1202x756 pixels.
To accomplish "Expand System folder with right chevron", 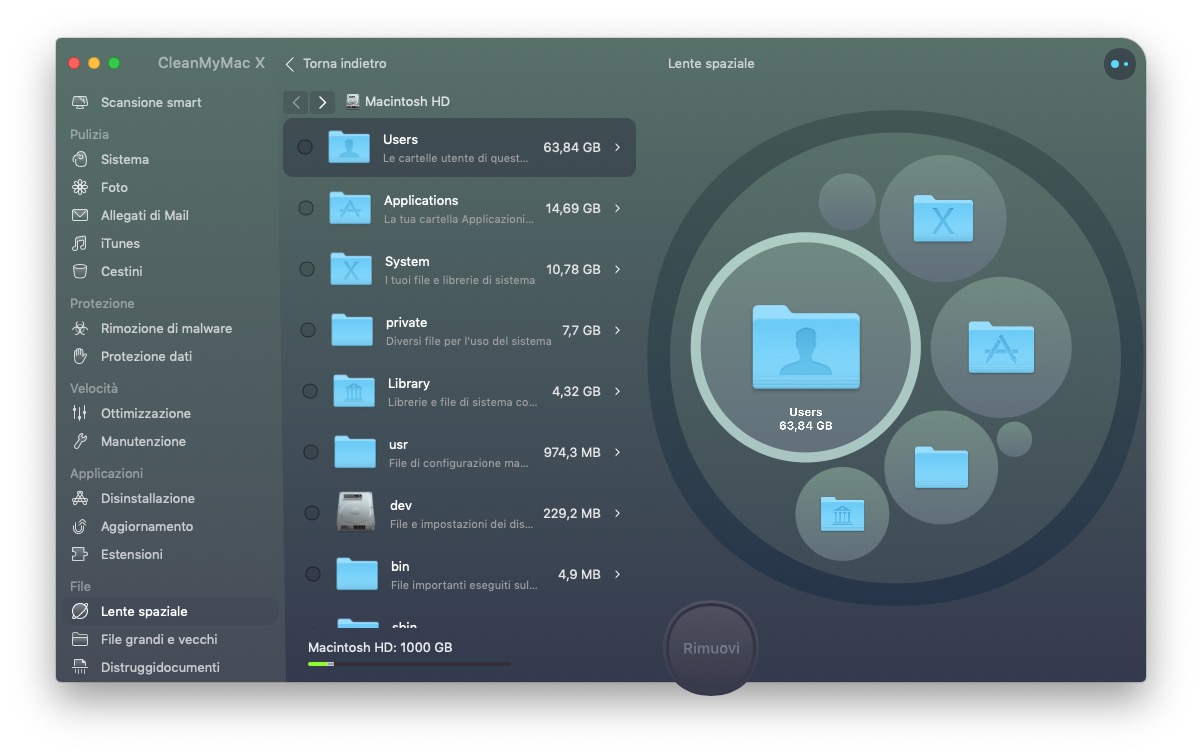I will tap(618, 270).
